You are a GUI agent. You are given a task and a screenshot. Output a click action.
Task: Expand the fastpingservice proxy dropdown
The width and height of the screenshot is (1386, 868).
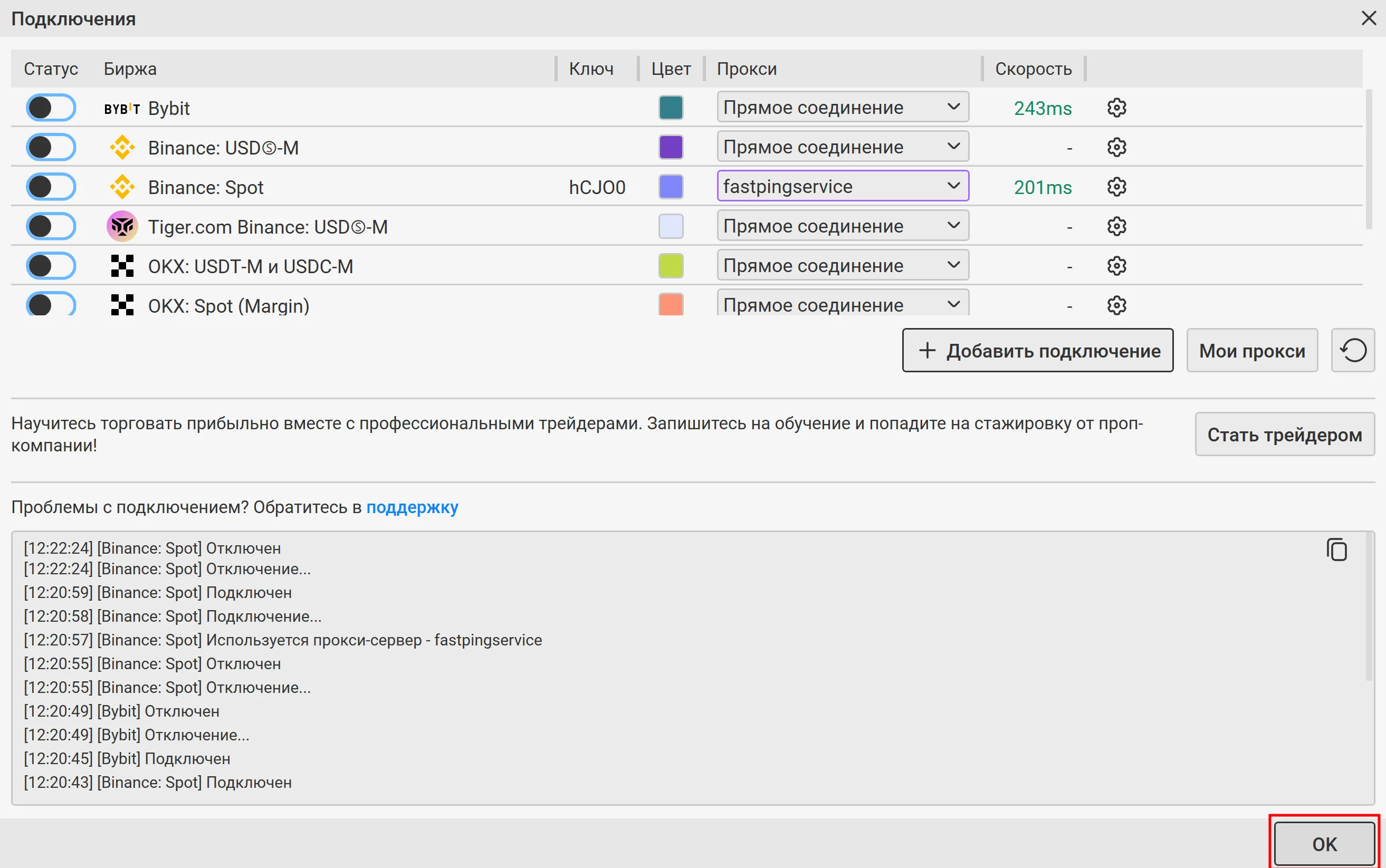(x=842, y=186)
